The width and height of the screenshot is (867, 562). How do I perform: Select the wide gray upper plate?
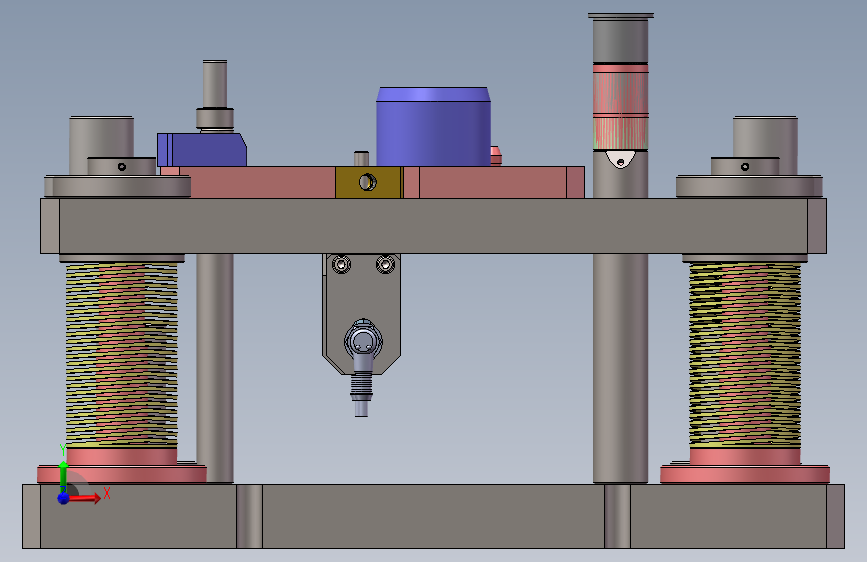click(x=434, y=226)
